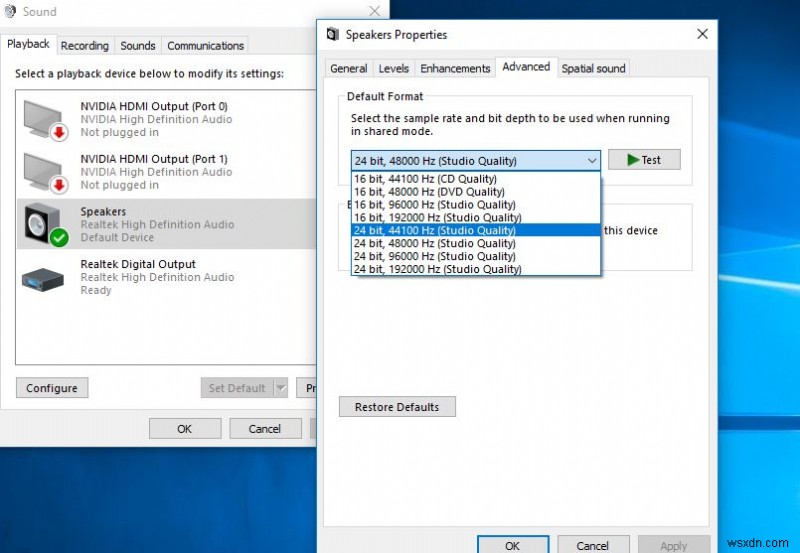Open the Recording tab in Sound window

tap(85, 46)
